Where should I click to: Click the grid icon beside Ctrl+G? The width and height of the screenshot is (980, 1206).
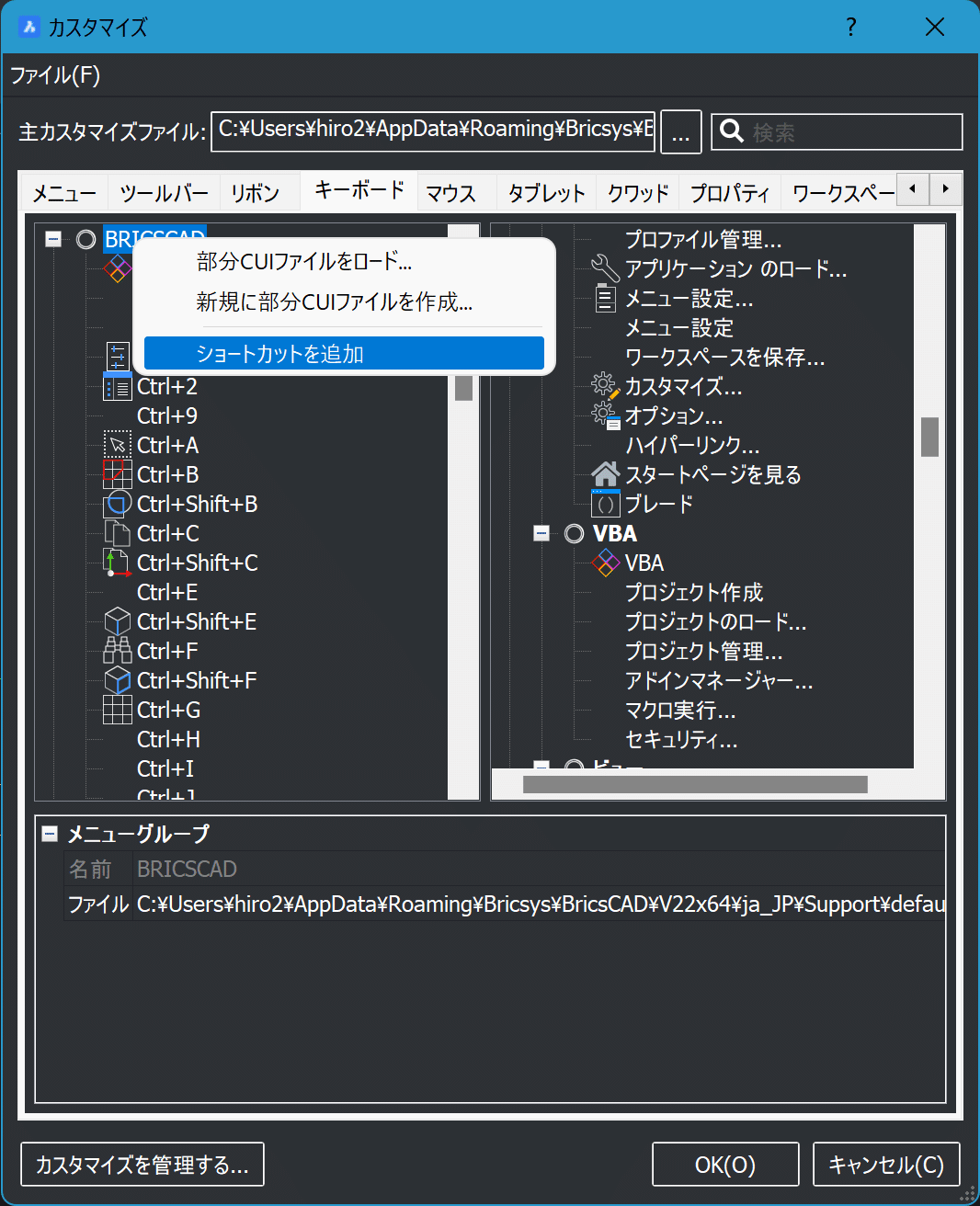click(118, 710)
